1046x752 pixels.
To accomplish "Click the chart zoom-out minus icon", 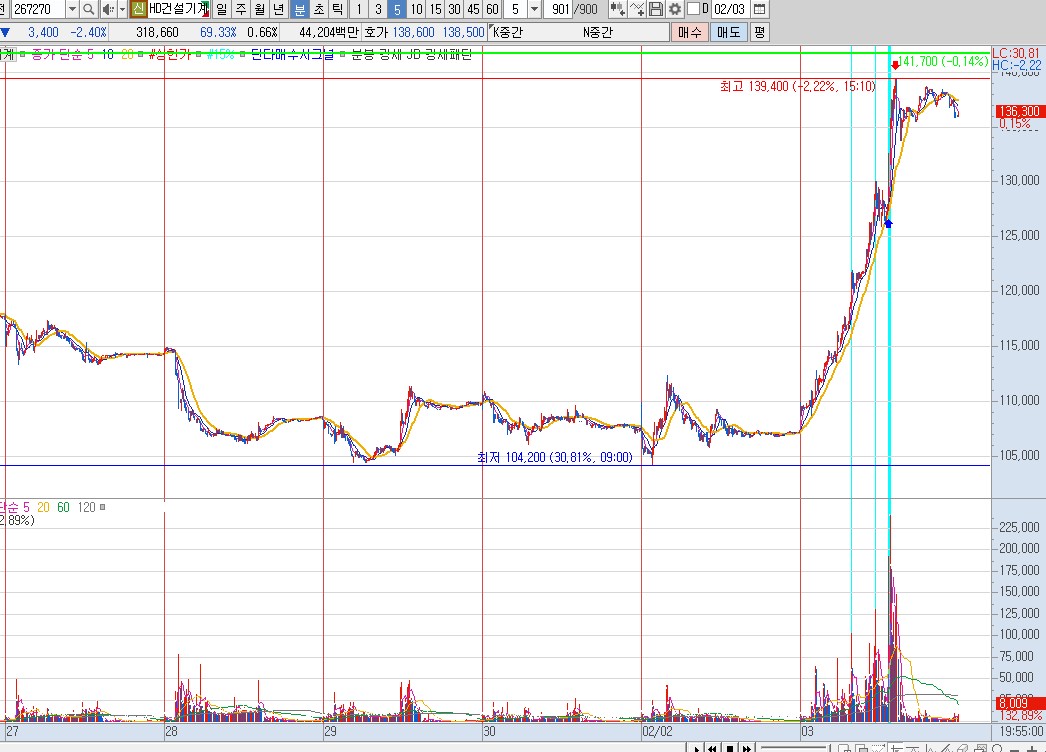I will pos(1015,748).
